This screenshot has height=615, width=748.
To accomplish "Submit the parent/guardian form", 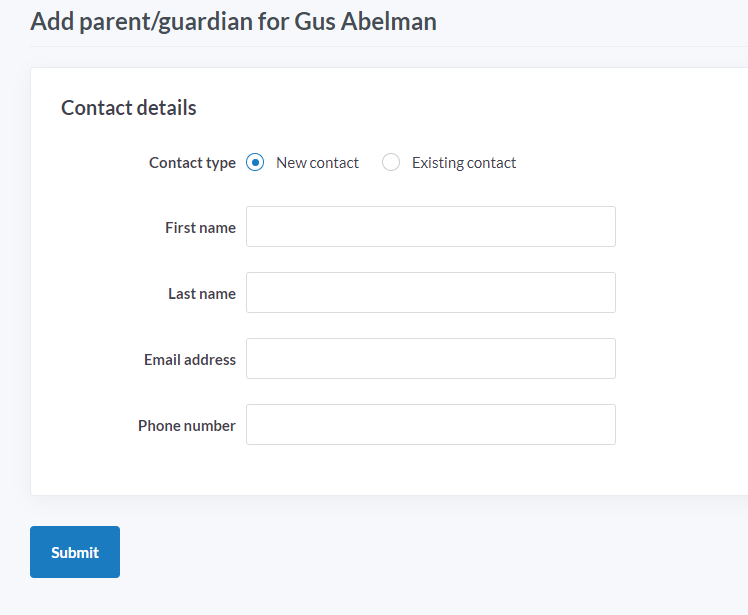I will click(75, 552).
